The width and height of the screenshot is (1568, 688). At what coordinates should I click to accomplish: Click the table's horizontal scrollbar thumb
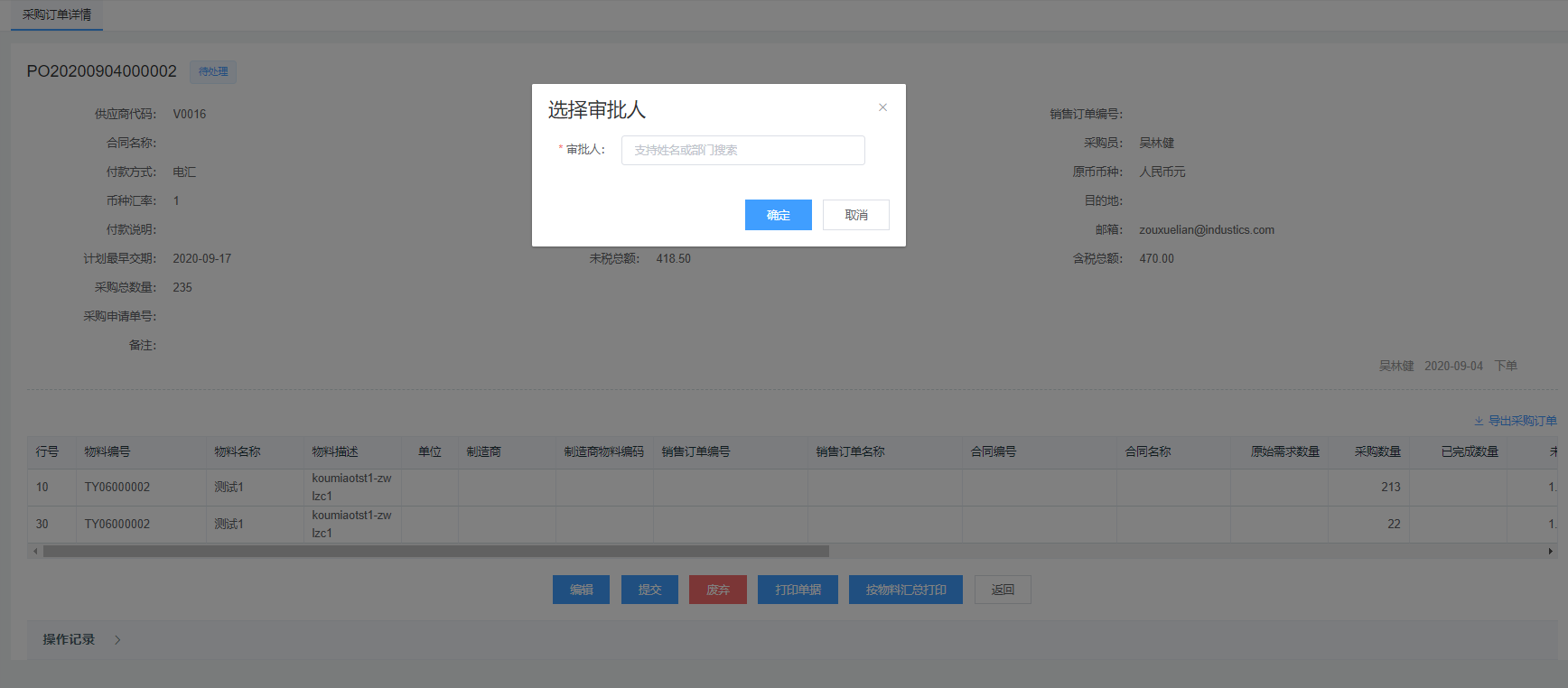(435, 551)
